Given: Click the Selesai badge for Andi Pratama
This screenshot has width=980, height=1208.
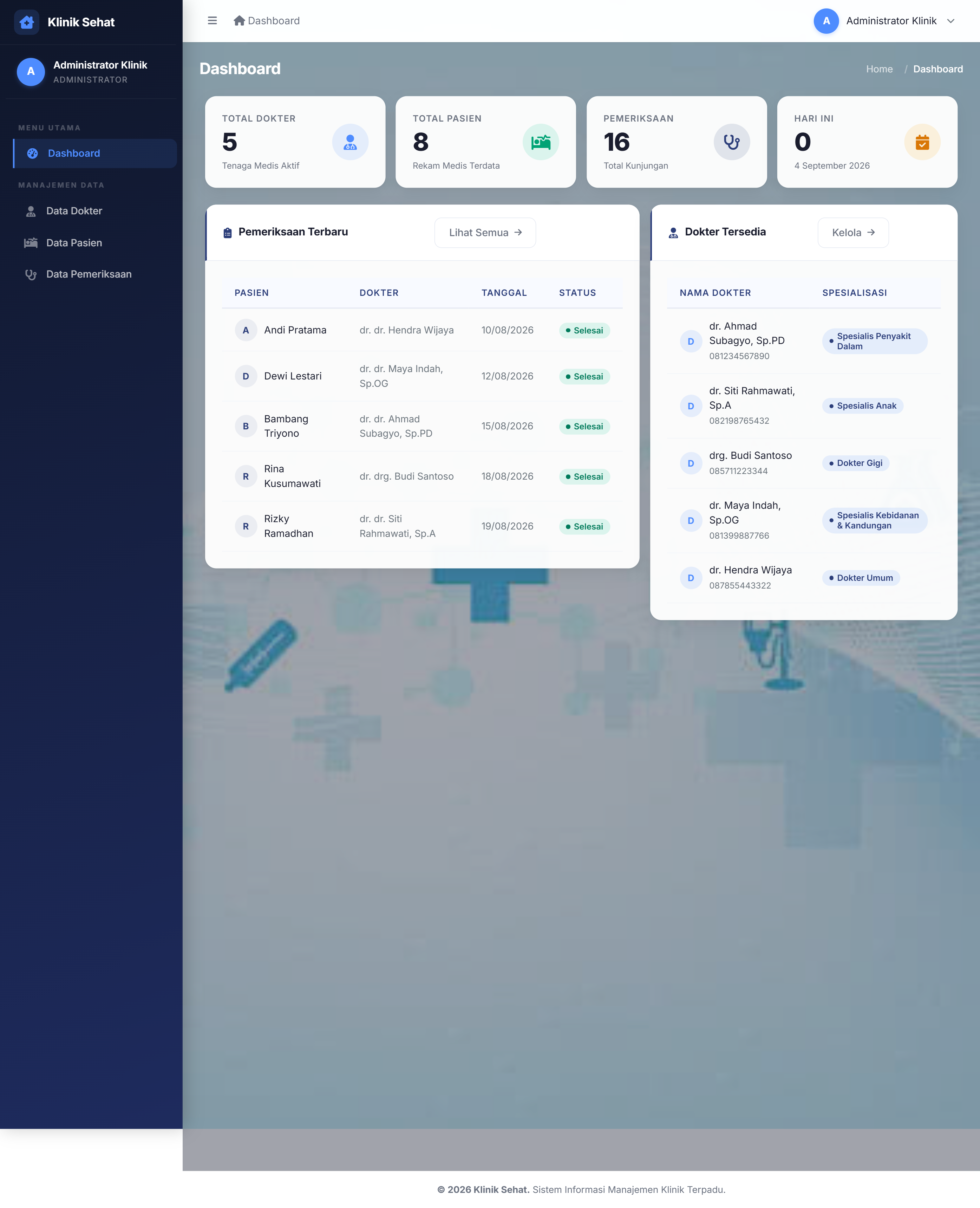Looking at the screenshot, I should (584, 330).
